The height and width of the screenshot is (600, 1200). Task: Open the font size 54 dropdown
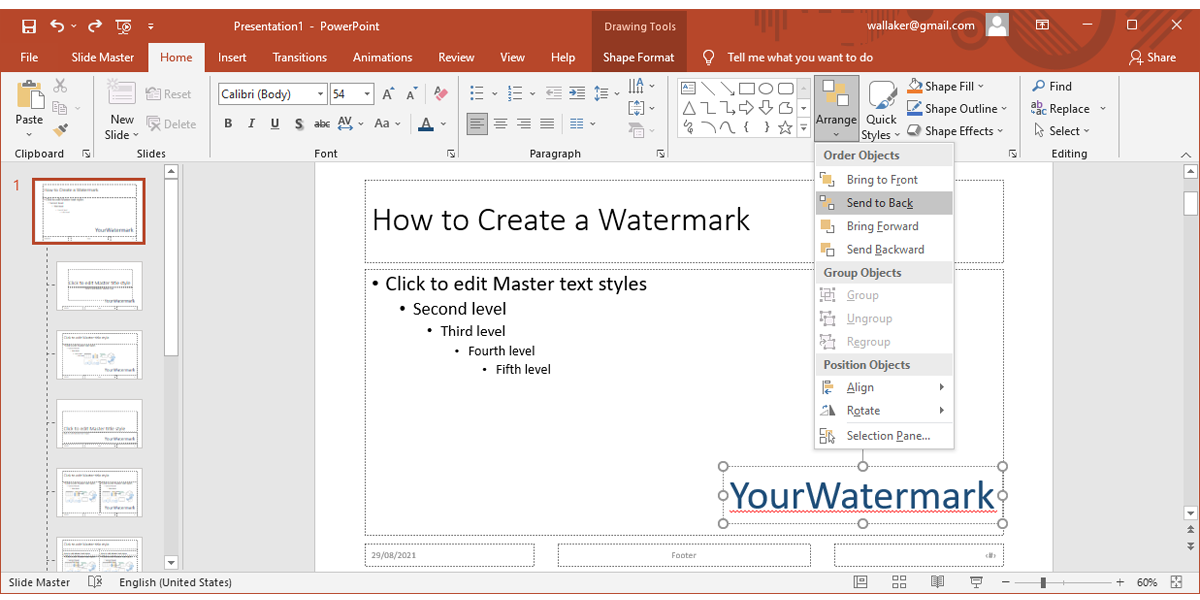[x=368, y=94]
